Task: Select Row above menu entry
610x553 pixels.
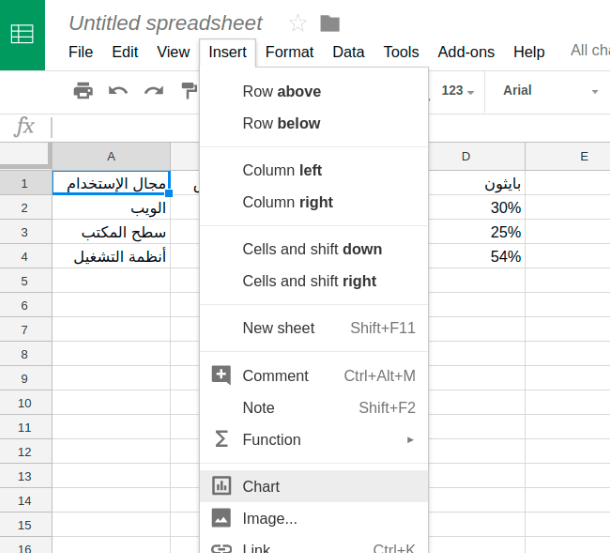Action: 314,91
